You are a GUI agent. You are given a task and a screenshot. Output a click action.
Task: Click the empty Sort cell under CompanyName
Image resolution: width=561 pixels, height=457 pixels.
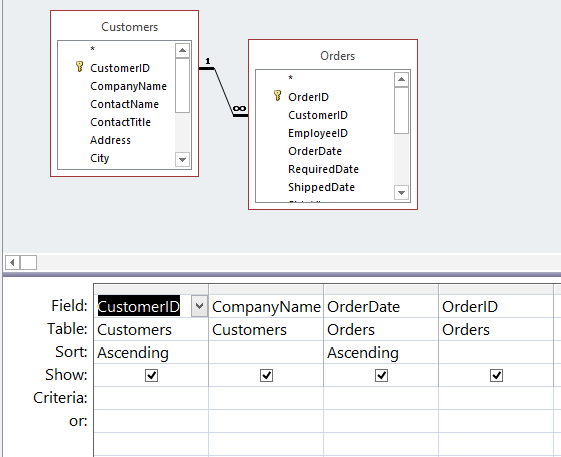[x=266, y=352]
